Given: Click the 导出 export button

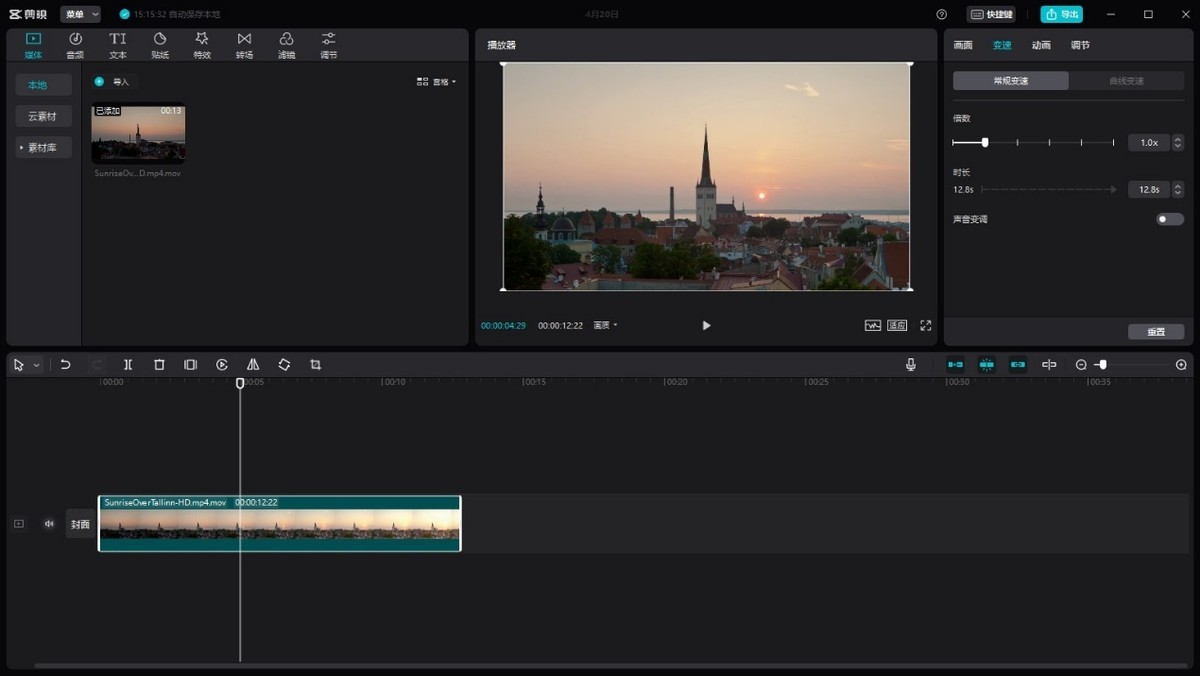Looking at the screenshot, I should click(x=1061, y=14).
